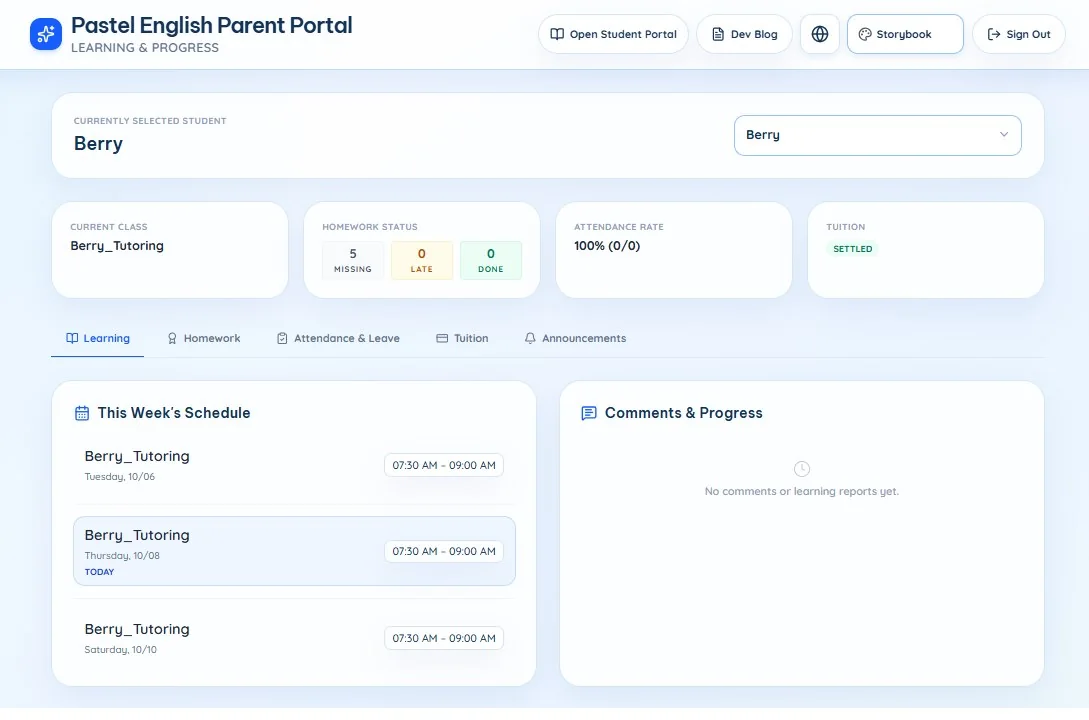Select the Saturday, 10/10 schedule entry
This screenshot has height=720, width=1089.
[x=294, y=638]
